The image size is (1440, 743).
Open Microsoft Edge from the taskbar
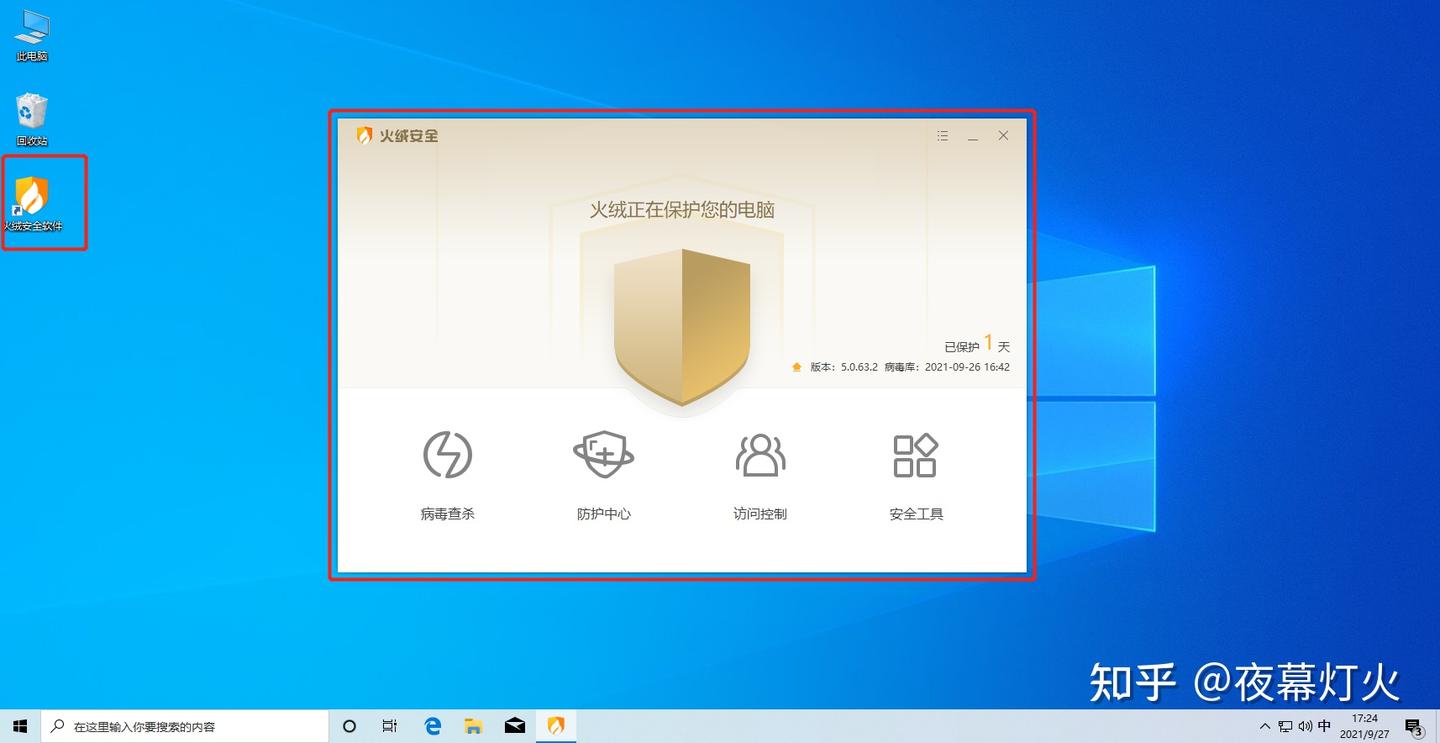[x=432, y=726]
